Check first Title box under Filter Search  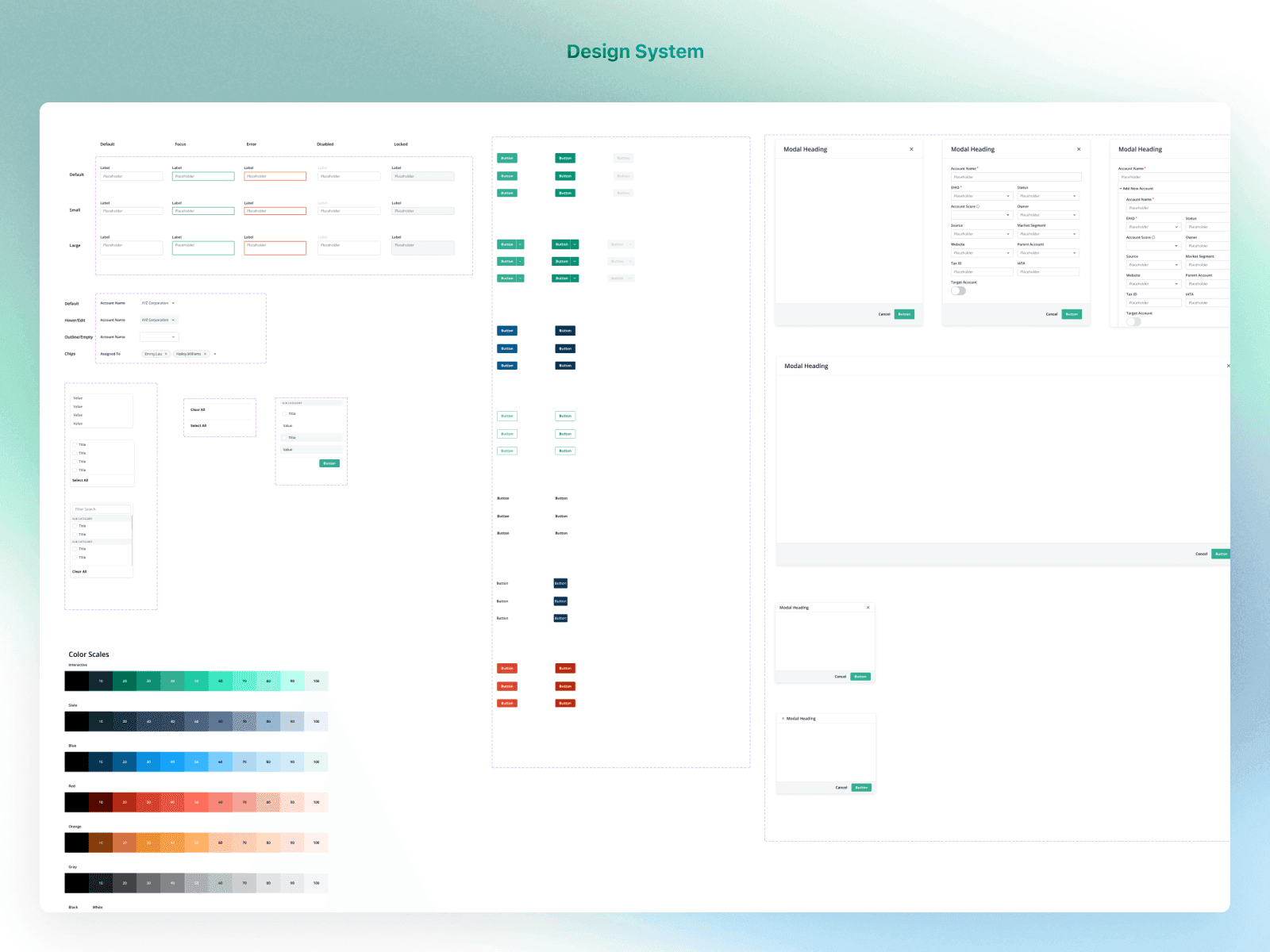point(75,526)
